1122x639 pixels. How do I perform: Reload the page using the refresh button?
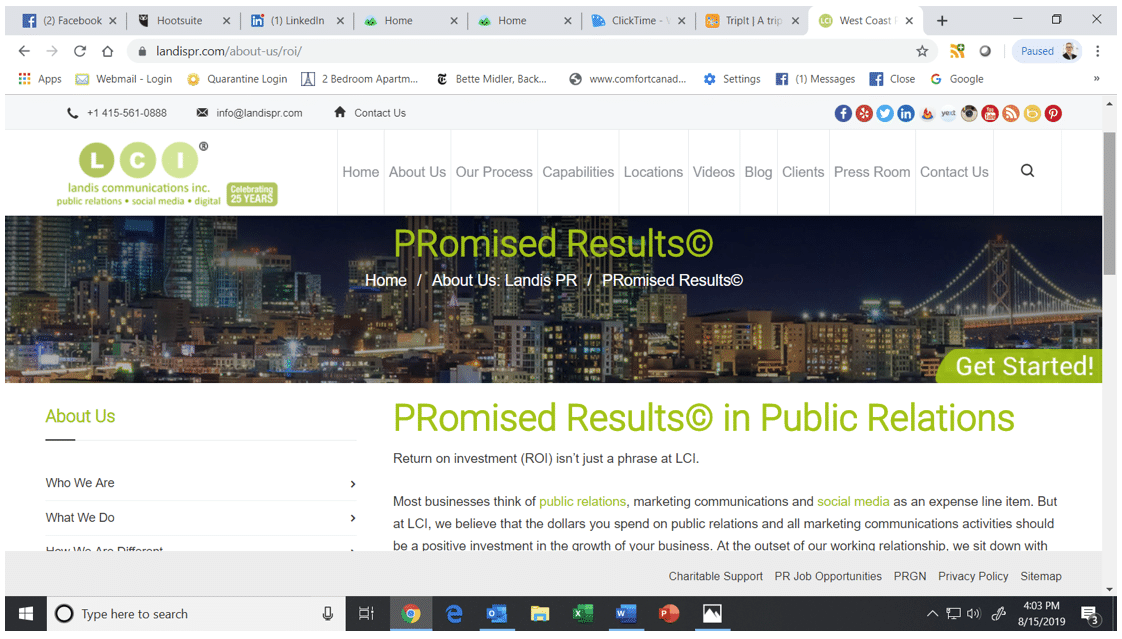click(x=80, y=51)
